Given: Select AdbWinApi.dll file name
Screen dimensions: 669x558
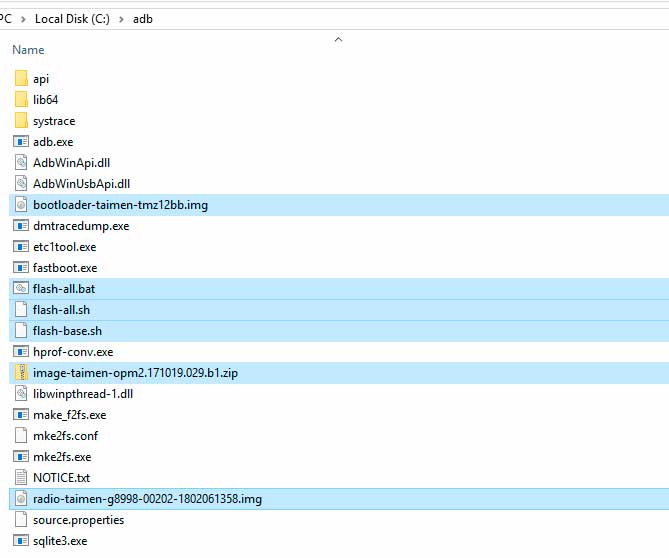Looking at the screenshot, I should 71,163.
